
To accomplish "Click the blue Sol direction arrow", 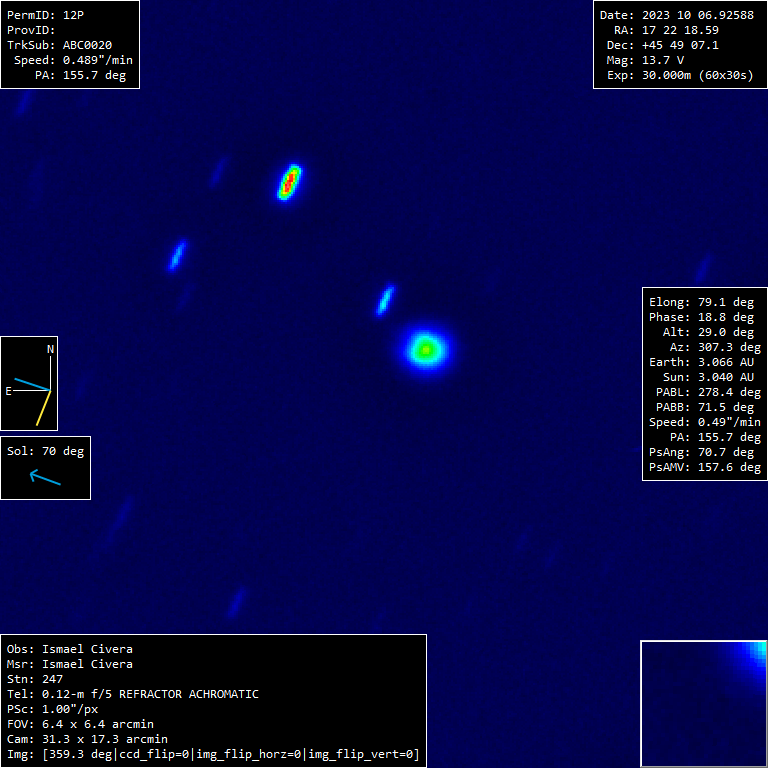I will 45,477.
